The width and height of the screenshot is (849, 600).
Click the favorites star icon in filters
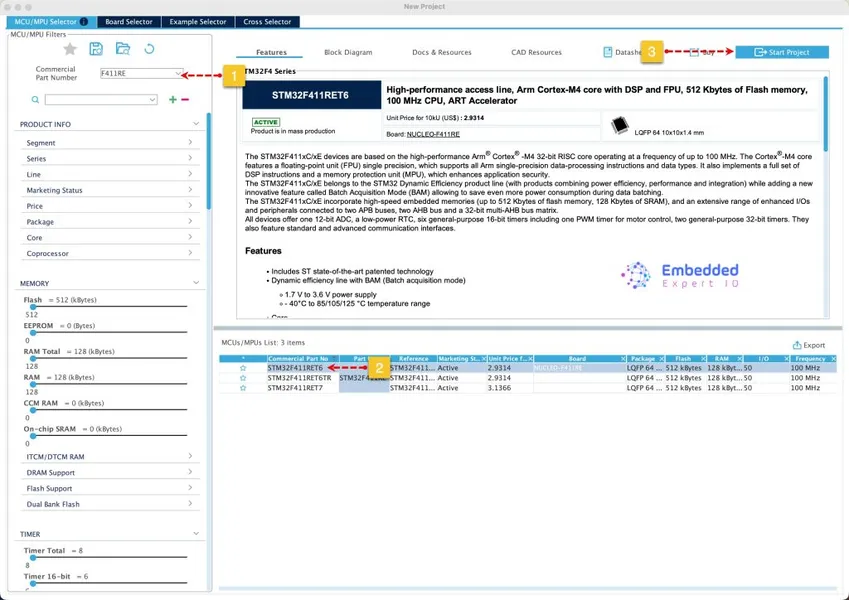click(x=70, y=49)
